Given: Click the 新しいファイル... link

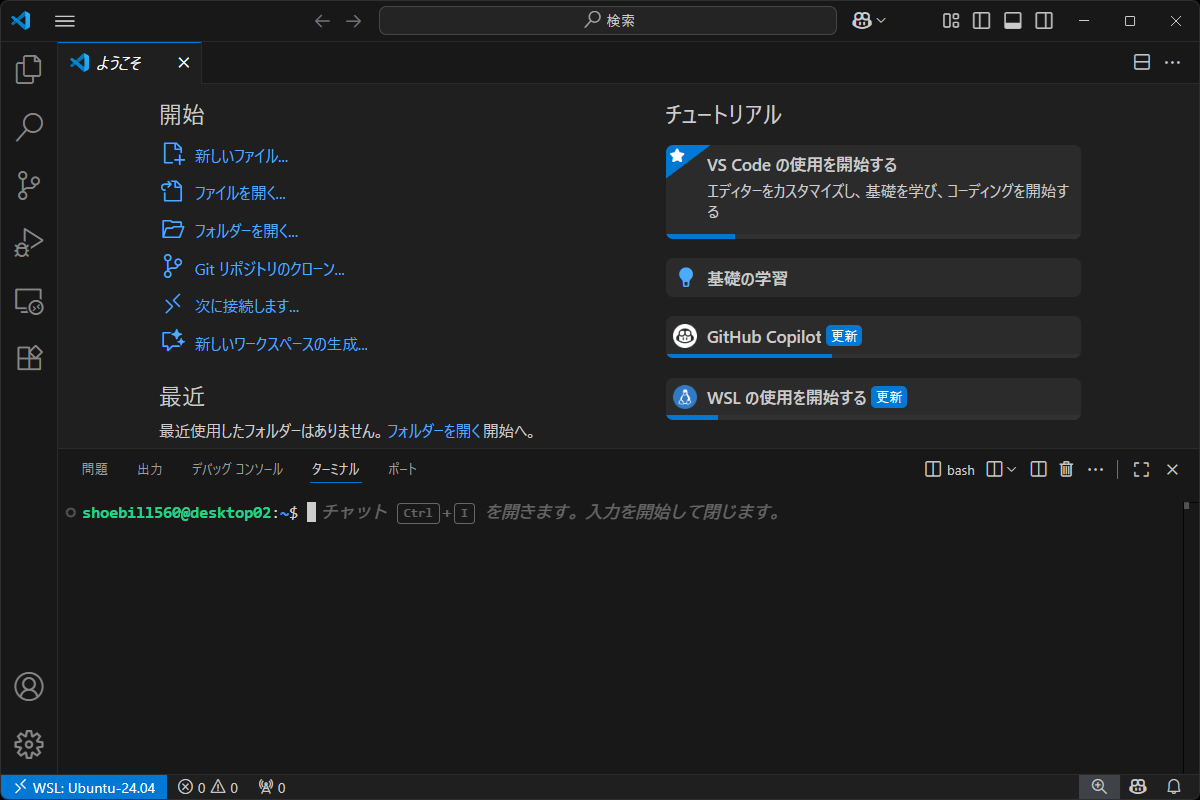Looking at the screenshot, I should point(241,156).
